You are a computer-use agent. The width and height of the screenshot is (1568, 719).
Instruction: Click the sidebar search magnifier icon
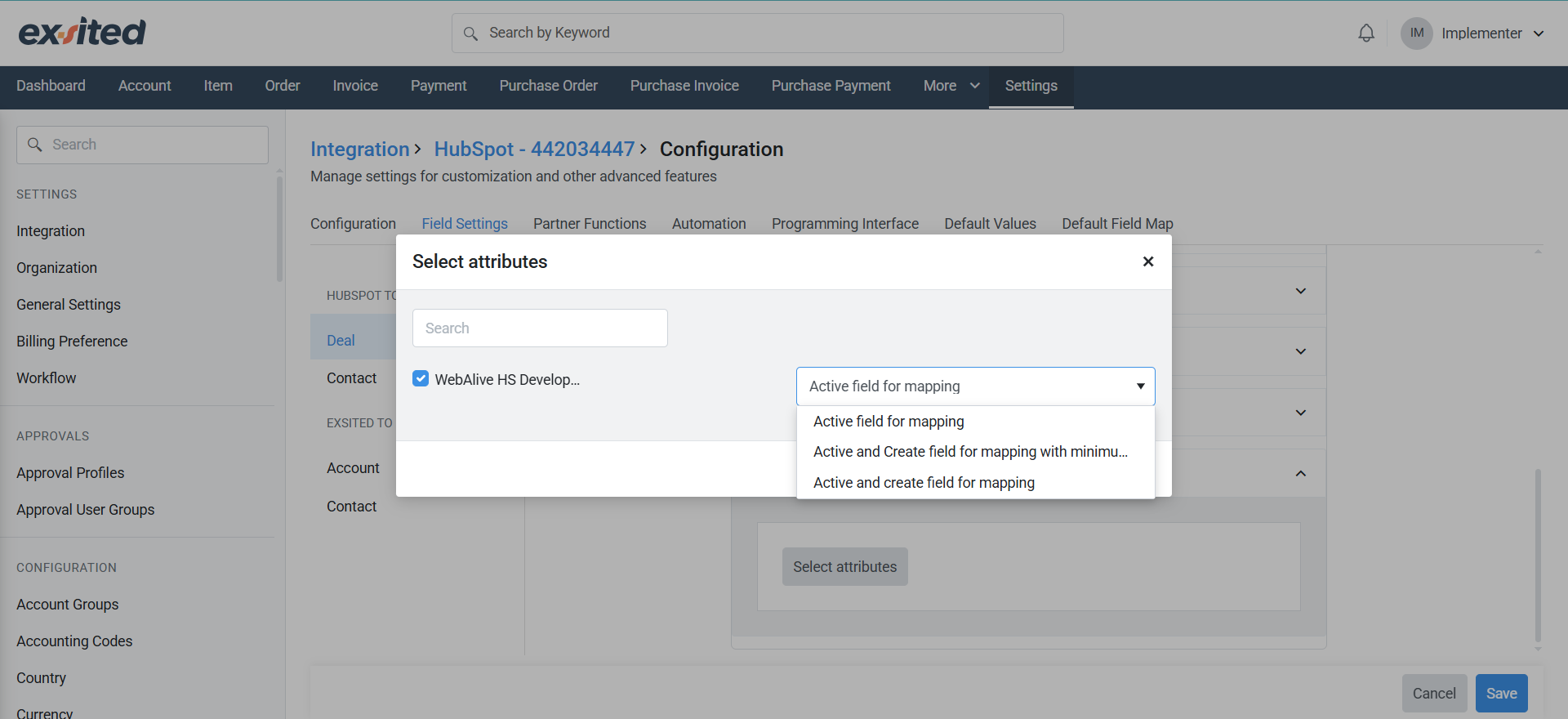(34, 145)
